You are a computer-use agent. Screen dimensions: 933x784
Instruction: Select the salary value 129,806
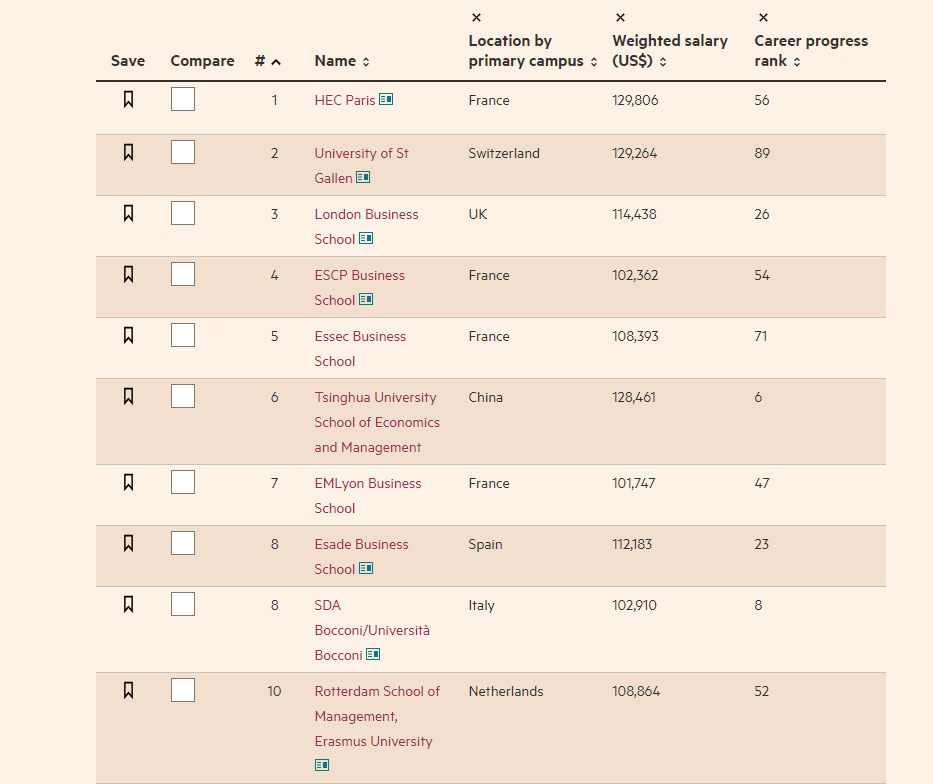coord(635,100)
